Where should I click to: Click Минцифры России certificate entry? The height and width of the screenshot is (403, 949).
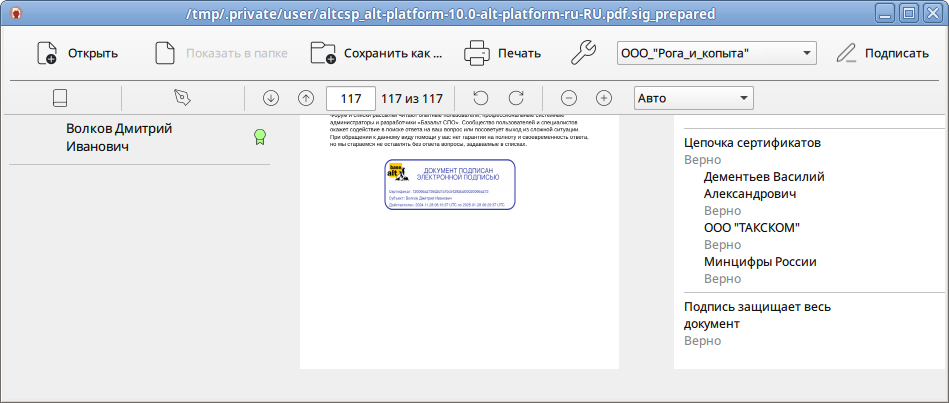[760, 262]
